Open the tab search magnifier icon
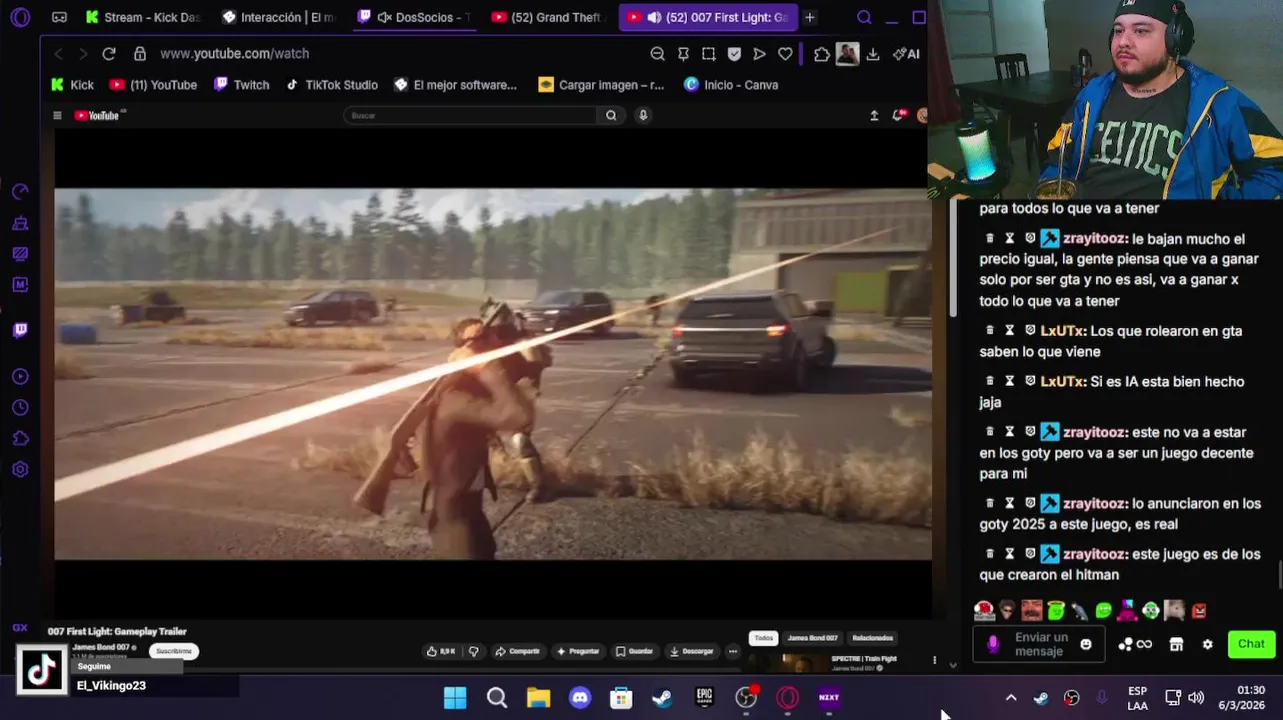 point(864,17)
